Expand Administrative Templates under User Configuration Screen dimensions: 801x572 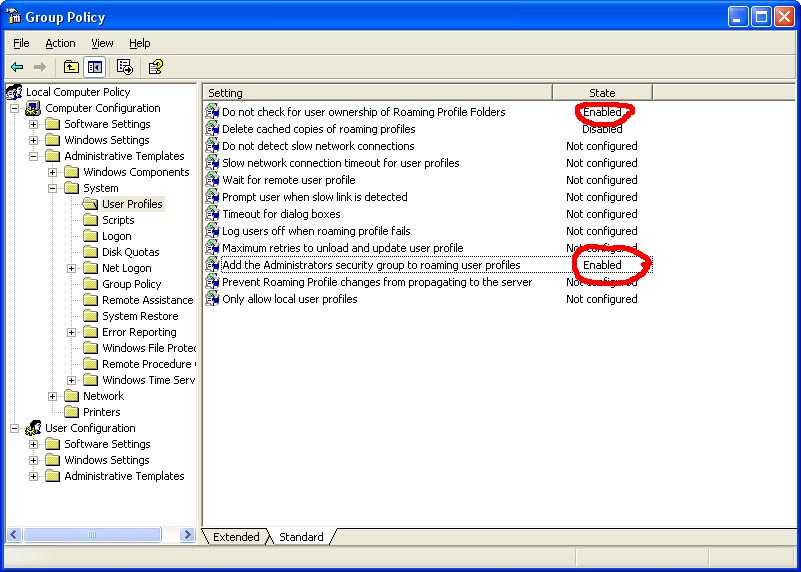coord(33,476)
